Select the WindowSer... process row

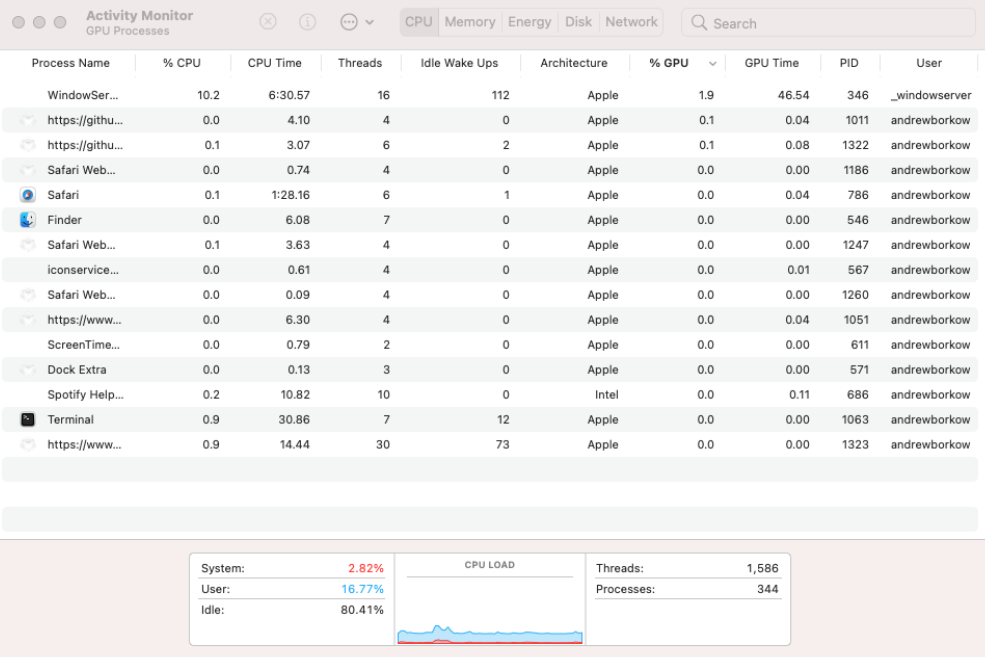tap(490, 95)
